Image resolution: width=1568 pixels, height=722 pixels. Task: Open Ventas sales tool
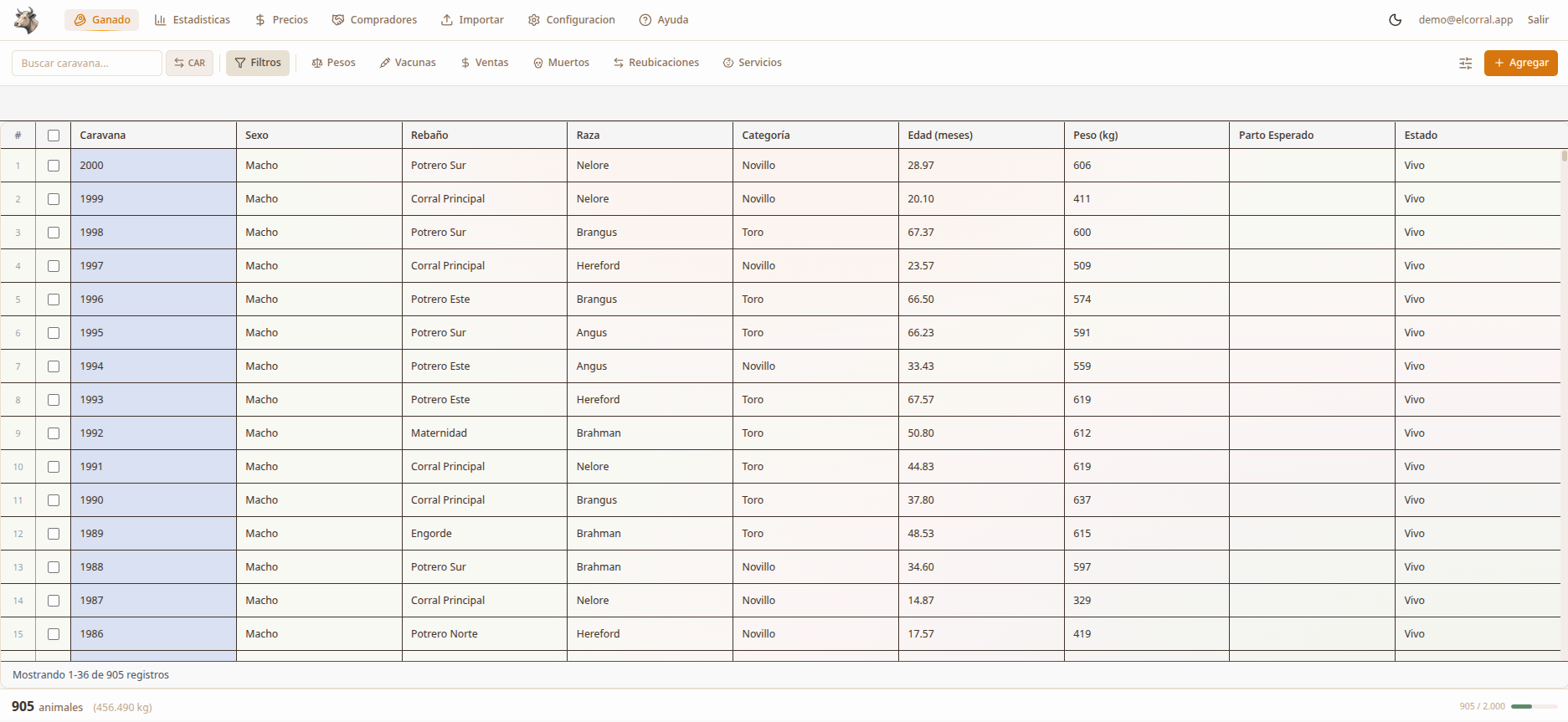(x=484, y=63)
